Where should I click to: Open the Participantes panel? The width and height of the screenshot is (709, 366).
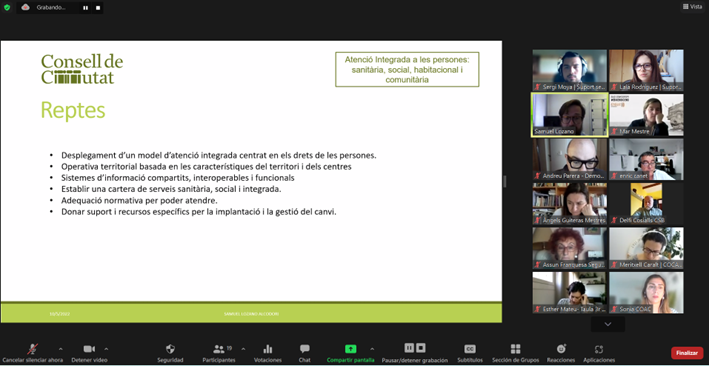pyautogui.click(x=220, y=349)
